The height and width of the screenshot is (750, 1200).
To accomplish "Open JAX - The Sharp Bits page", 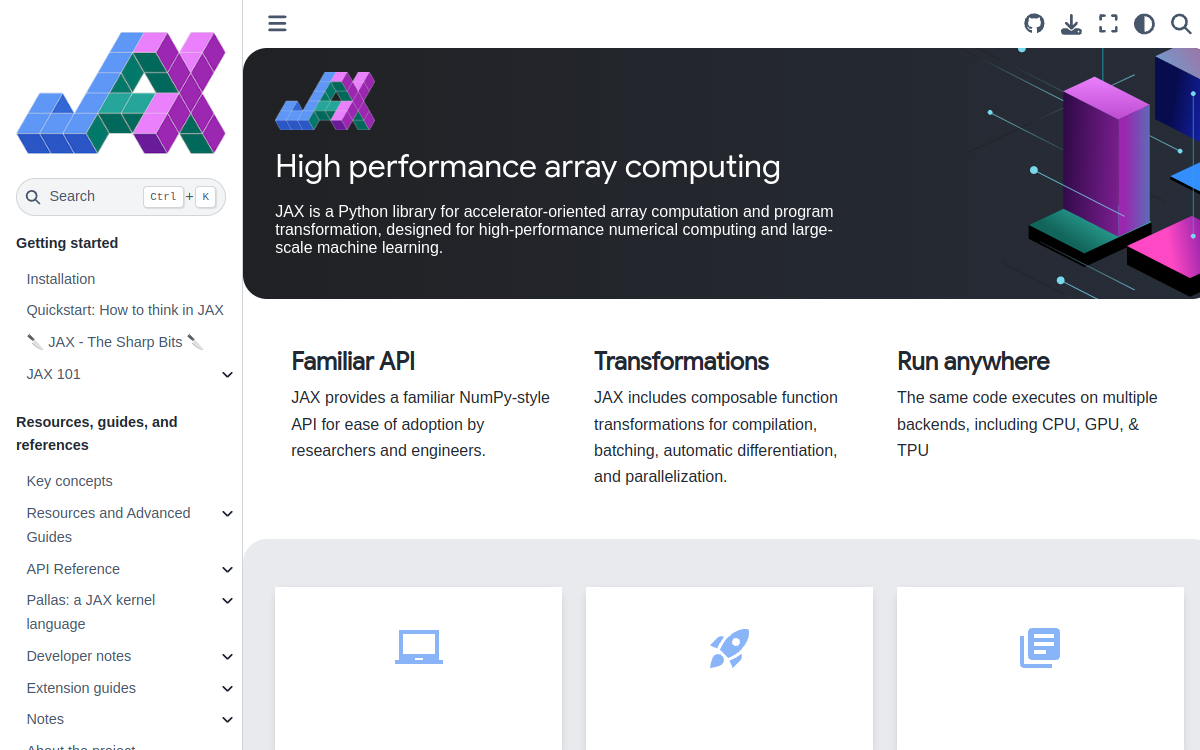I will pyautogui.click(x=115, y=342).
